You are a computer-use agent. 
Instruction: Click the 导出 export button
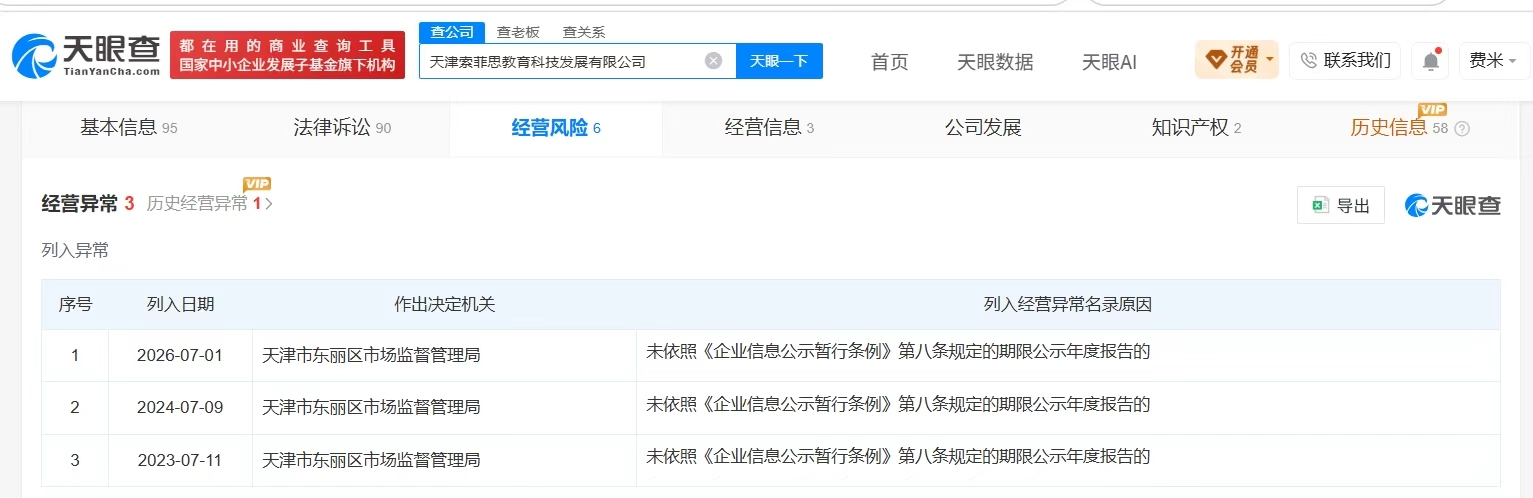click(x=1341, y=205)
